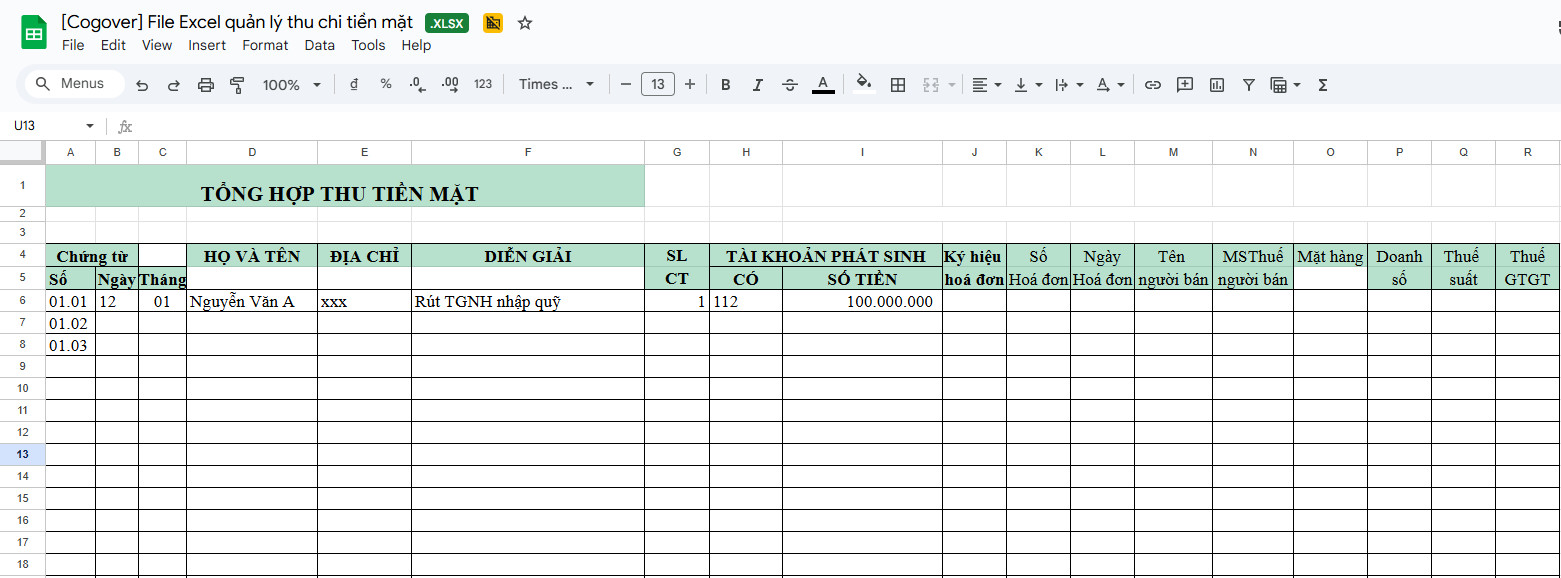Open the Borders tool

click(898, 85)
